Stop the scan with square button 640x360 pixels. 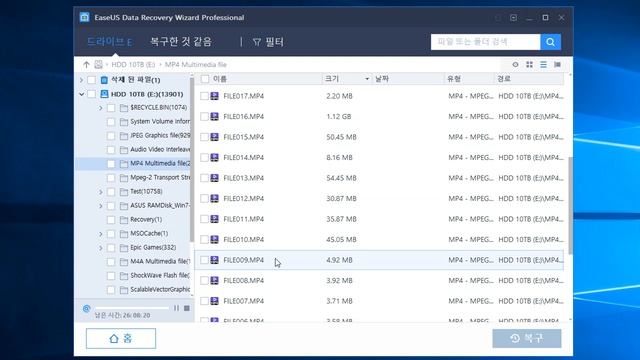(187, 308)
